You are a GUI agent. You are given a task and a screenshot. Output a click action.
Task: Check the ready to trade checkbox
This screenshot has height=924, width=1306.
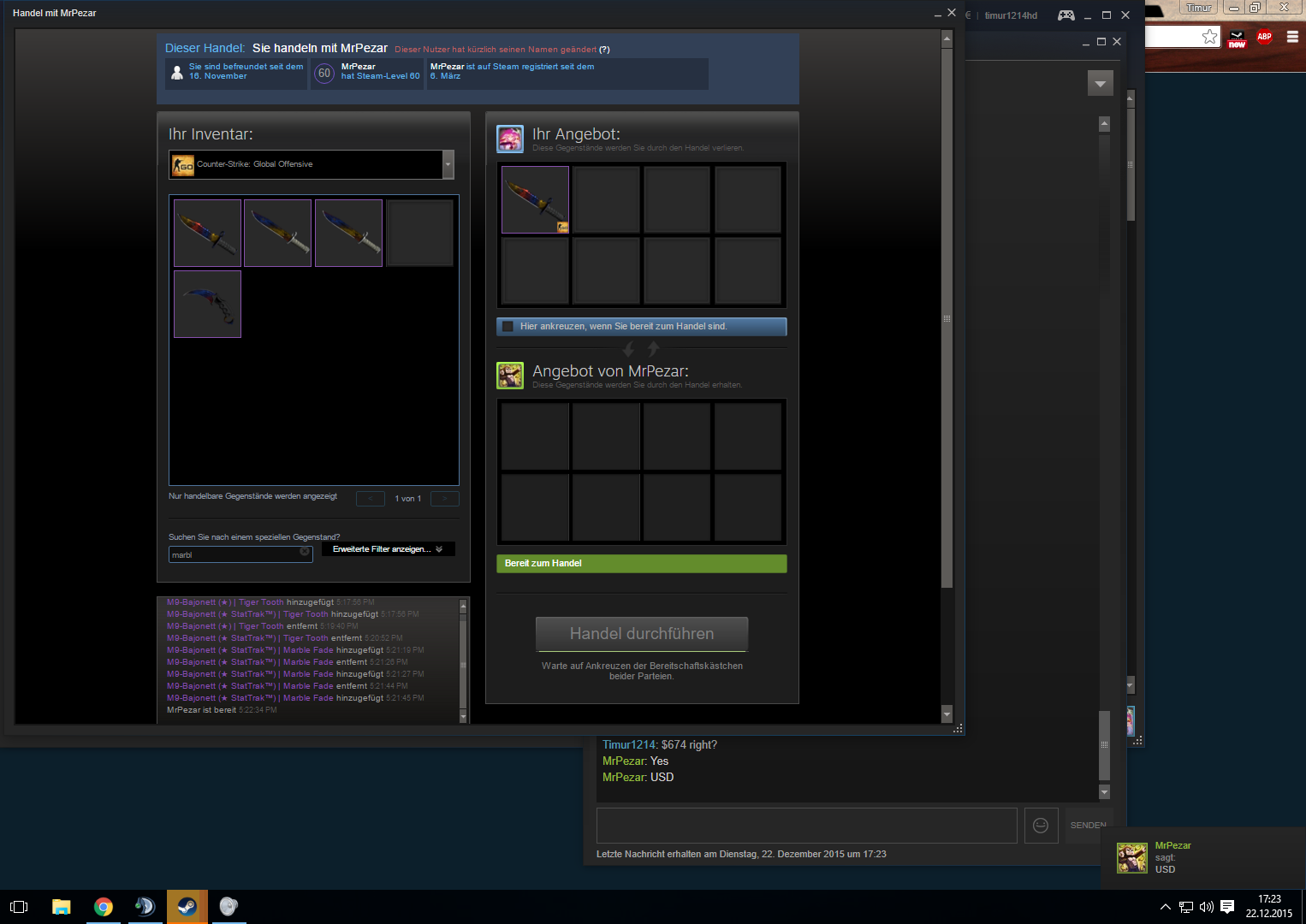[508, 327]
